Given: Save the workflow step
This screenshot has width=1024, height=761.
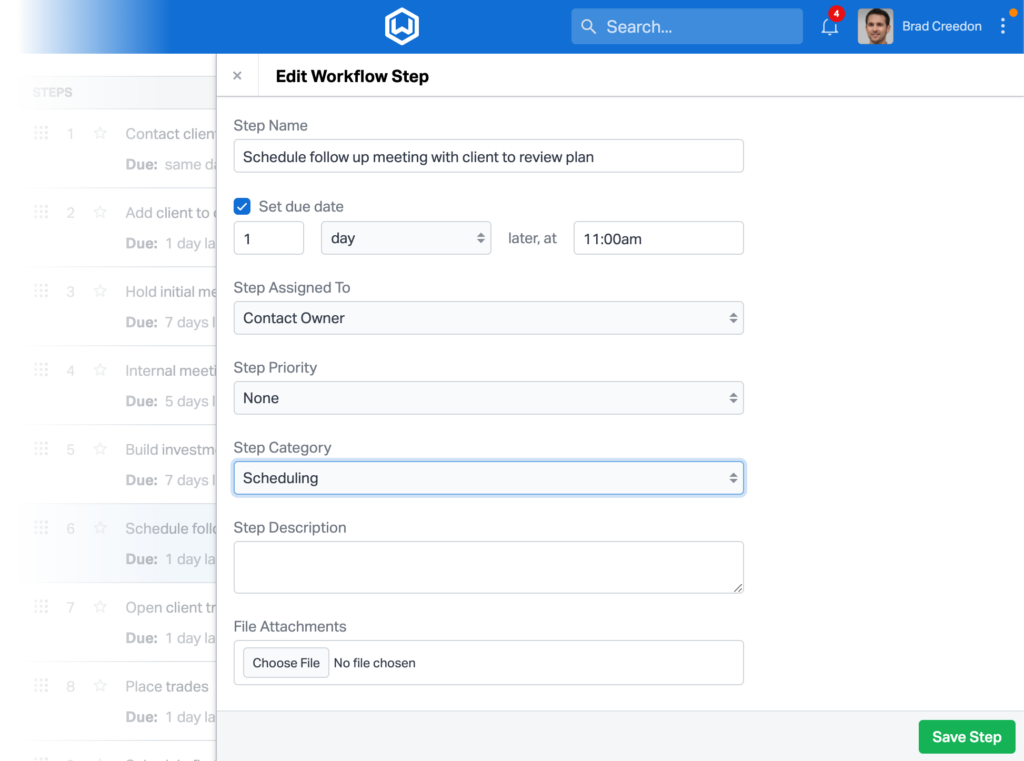Looking at the screenshot, I should point(966,736).
